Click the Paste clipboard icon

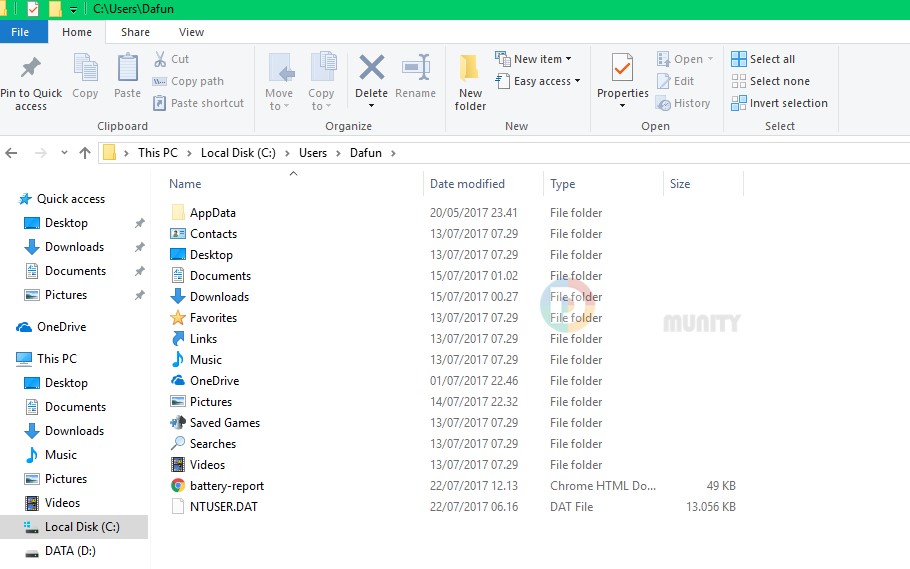click(127, 70)
